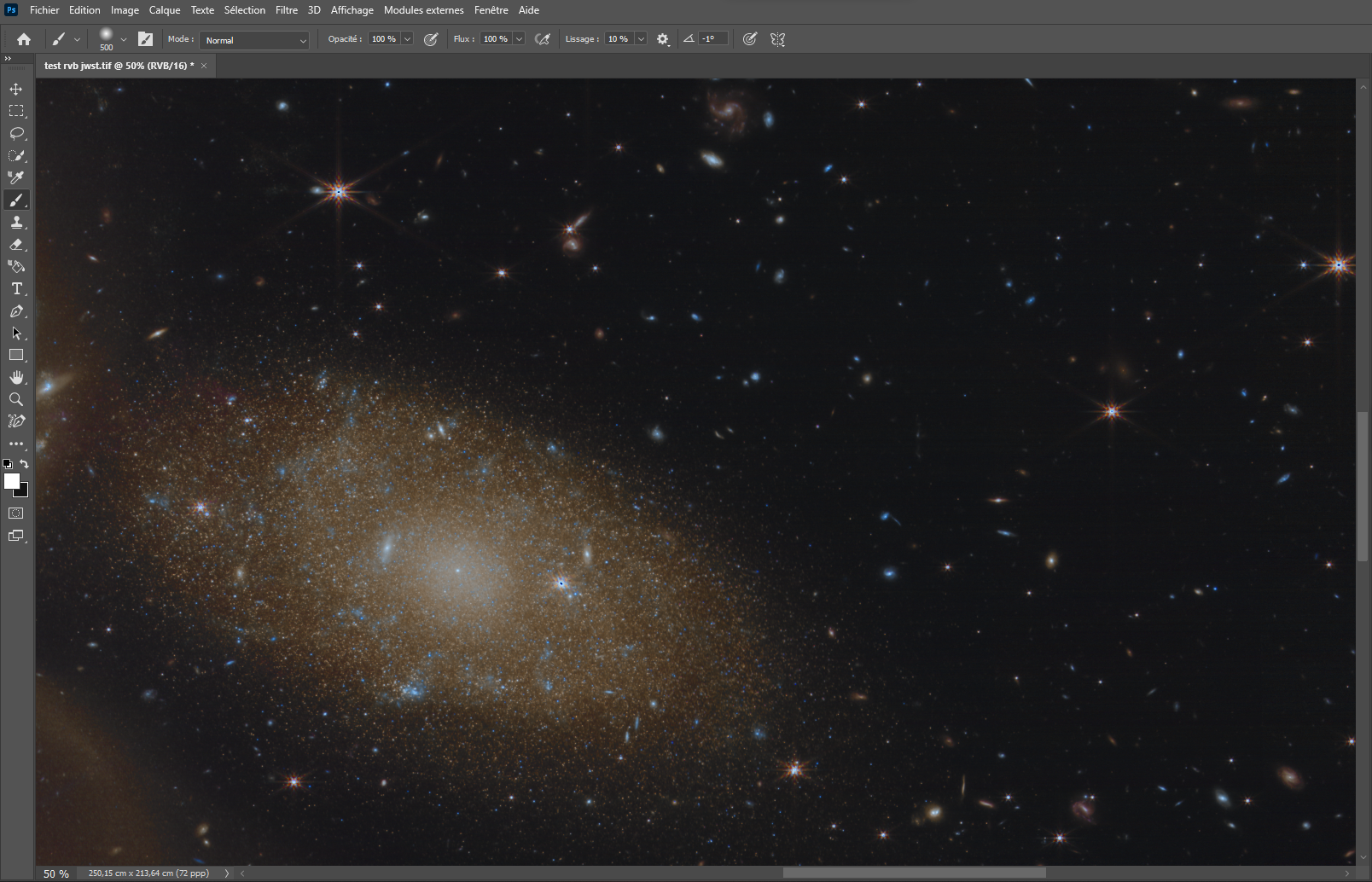Expand the collapsed toolbox with double chevron

[x=8, y=59]
